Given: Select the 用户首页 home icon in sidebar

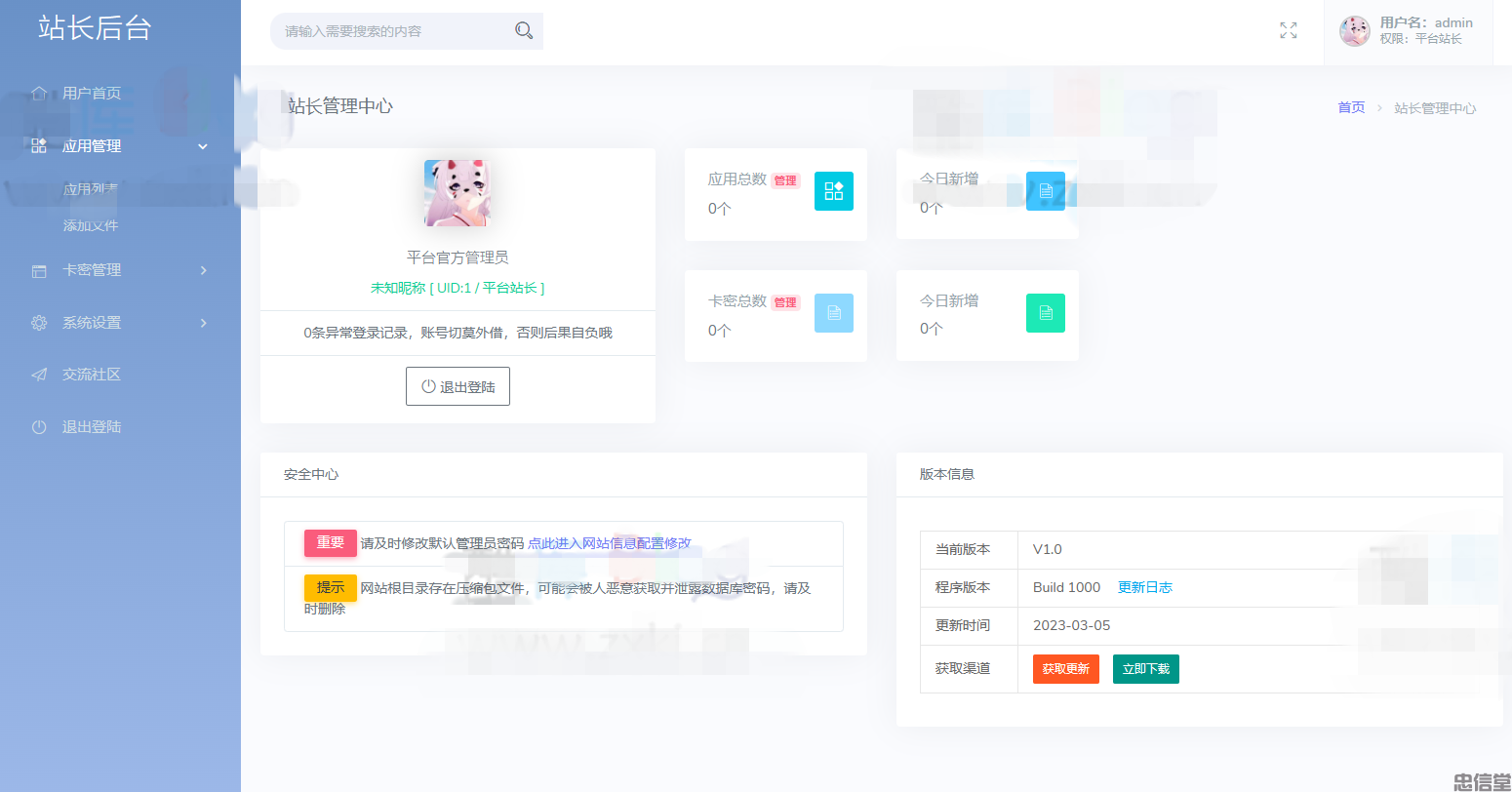Looking at the screenshot, I should (39, 93).
